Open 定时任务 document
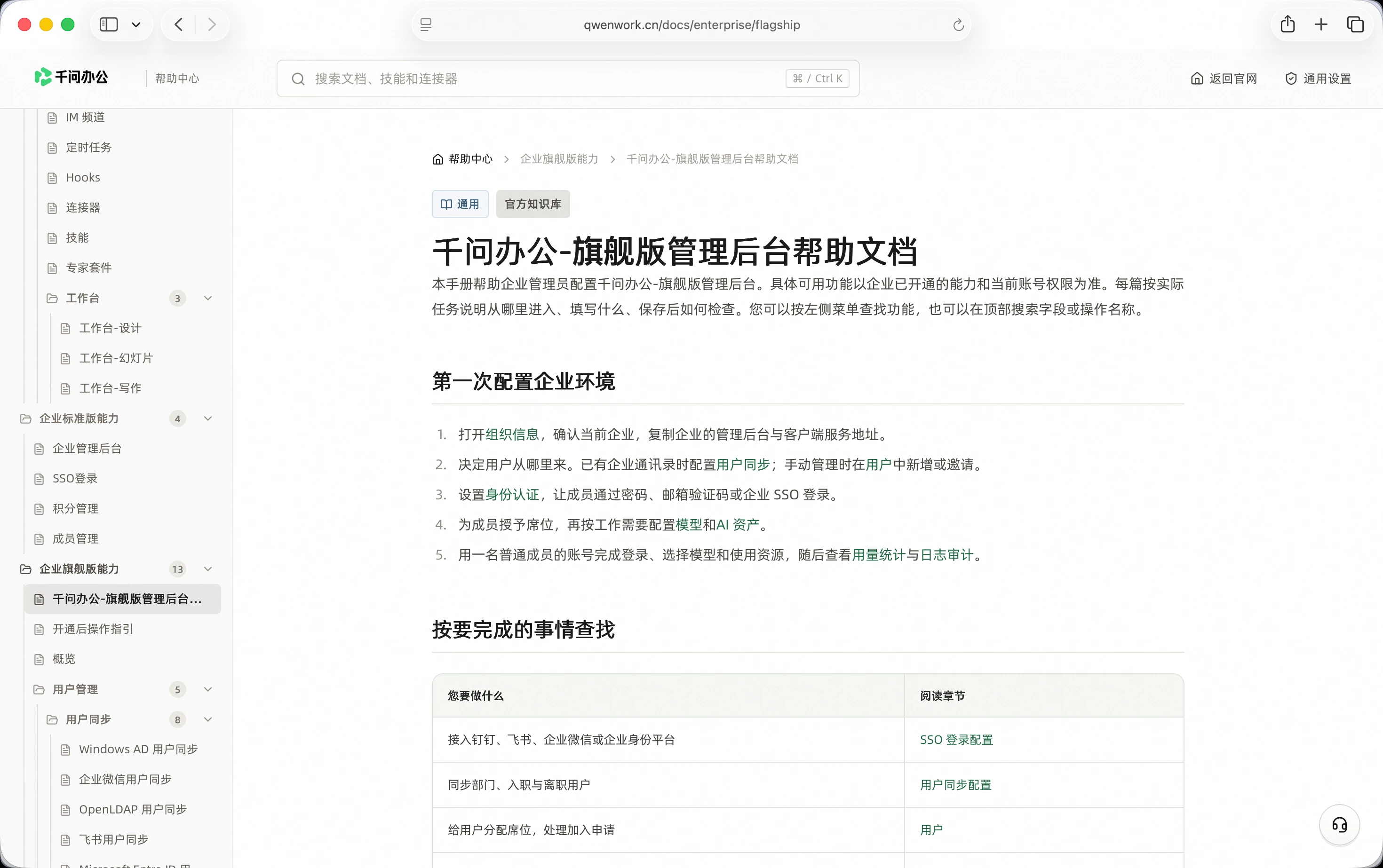The width and height of the screenshot is (1383, 868). tap(88, 148)
